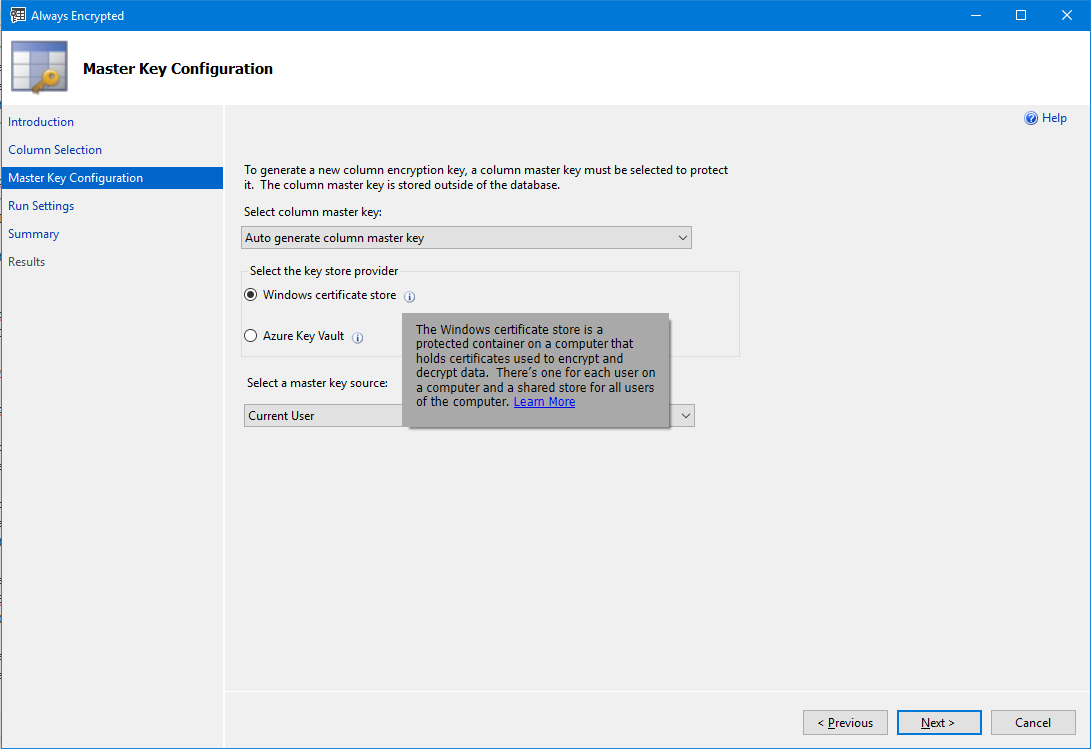Viewport: 1091px width, 749px height.
Task: Click info icon beside Windows certificate store
Action: pyautogui.click(x=410, y=297)
